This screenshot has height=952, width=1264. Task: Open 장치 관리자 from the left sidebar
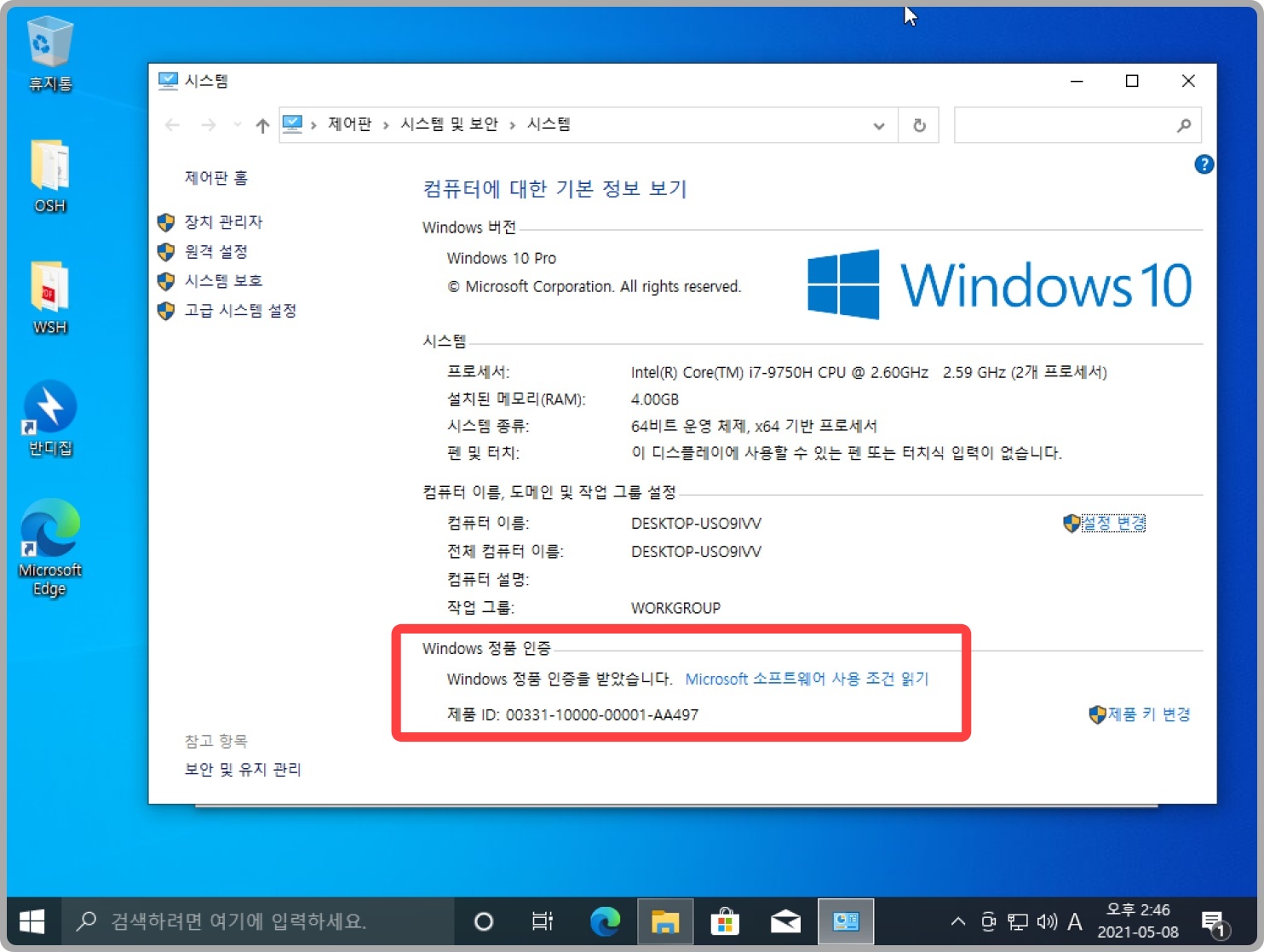click(224, 221)
